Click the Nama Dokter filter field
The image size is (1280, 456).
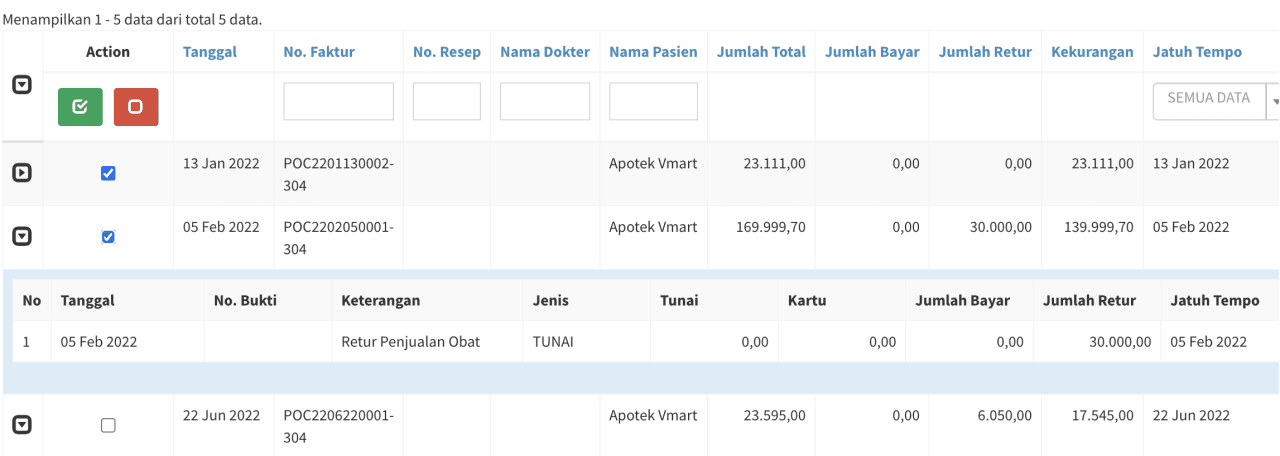point(545,101)
